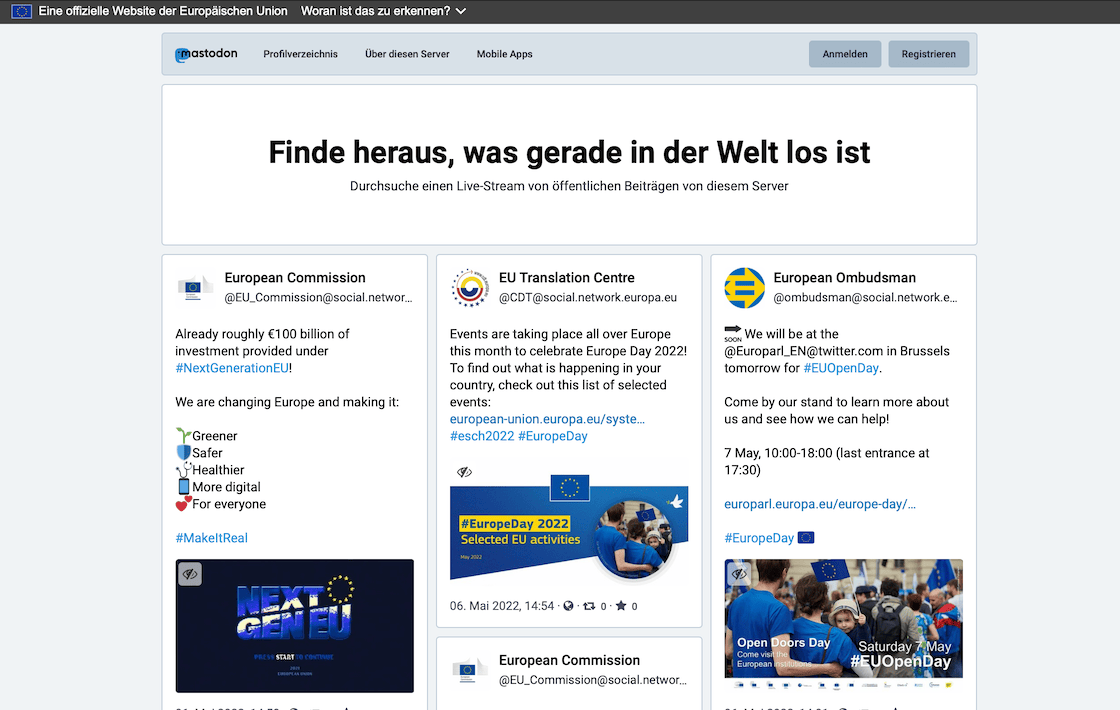The height and width of the screenshot is (710, 1120).
Task: Click the #NextGenerationEU hashtag
Action: pos(232,368)
